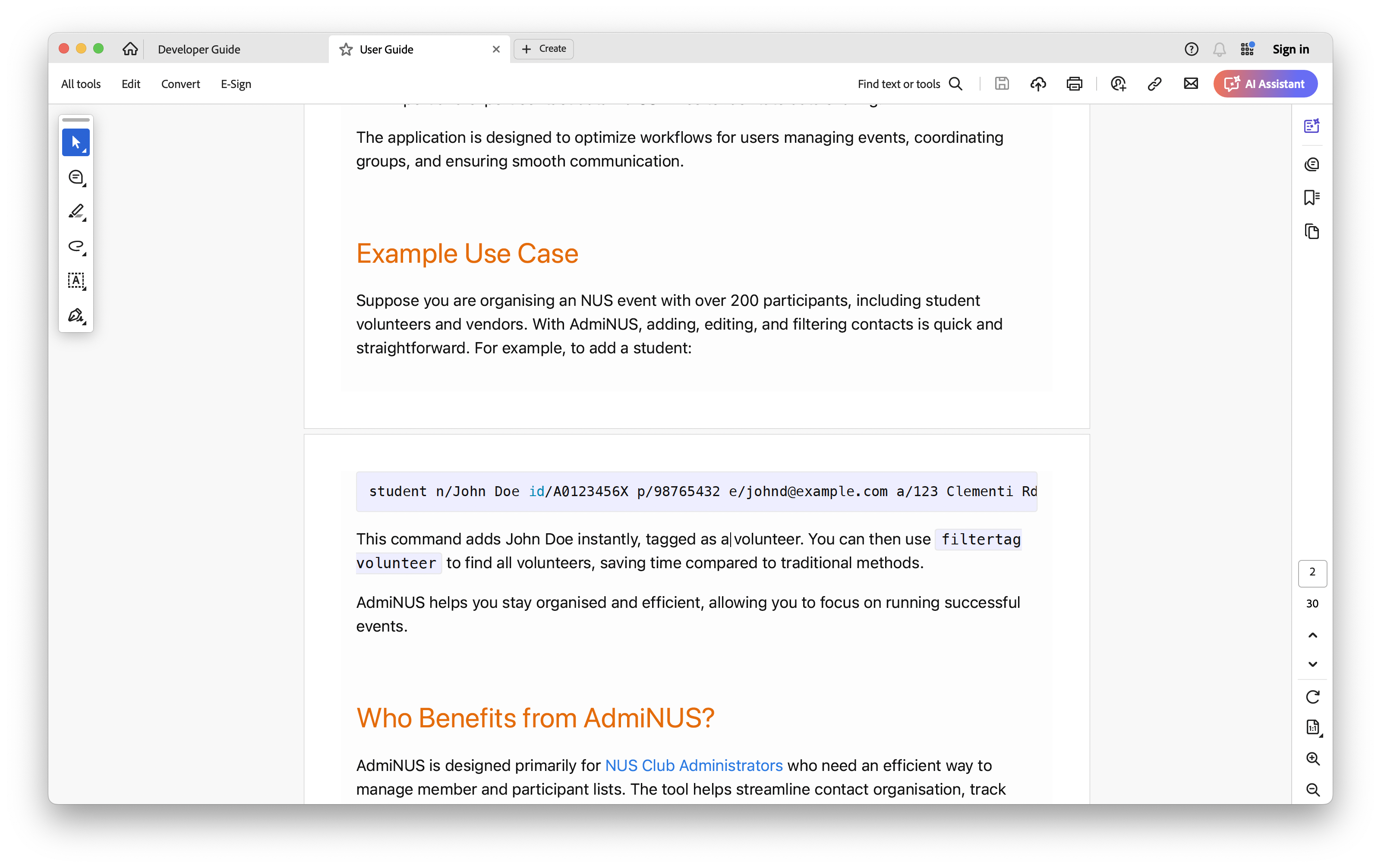This screenshot has width=1381, height=868.
Task: Choose the comment tool in the quick toolbar
Action: coord(76,177)
